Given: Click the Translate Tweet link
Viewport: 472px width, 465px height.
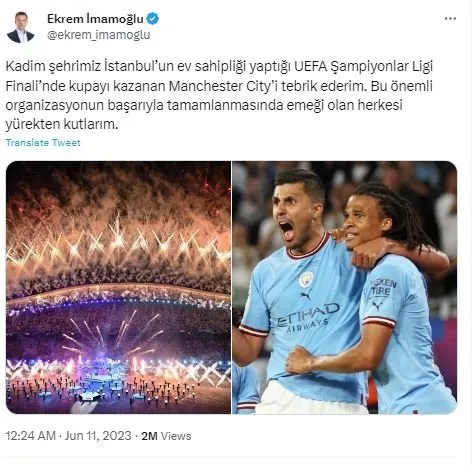Looking at the screenshot, I should coord(43,143).
